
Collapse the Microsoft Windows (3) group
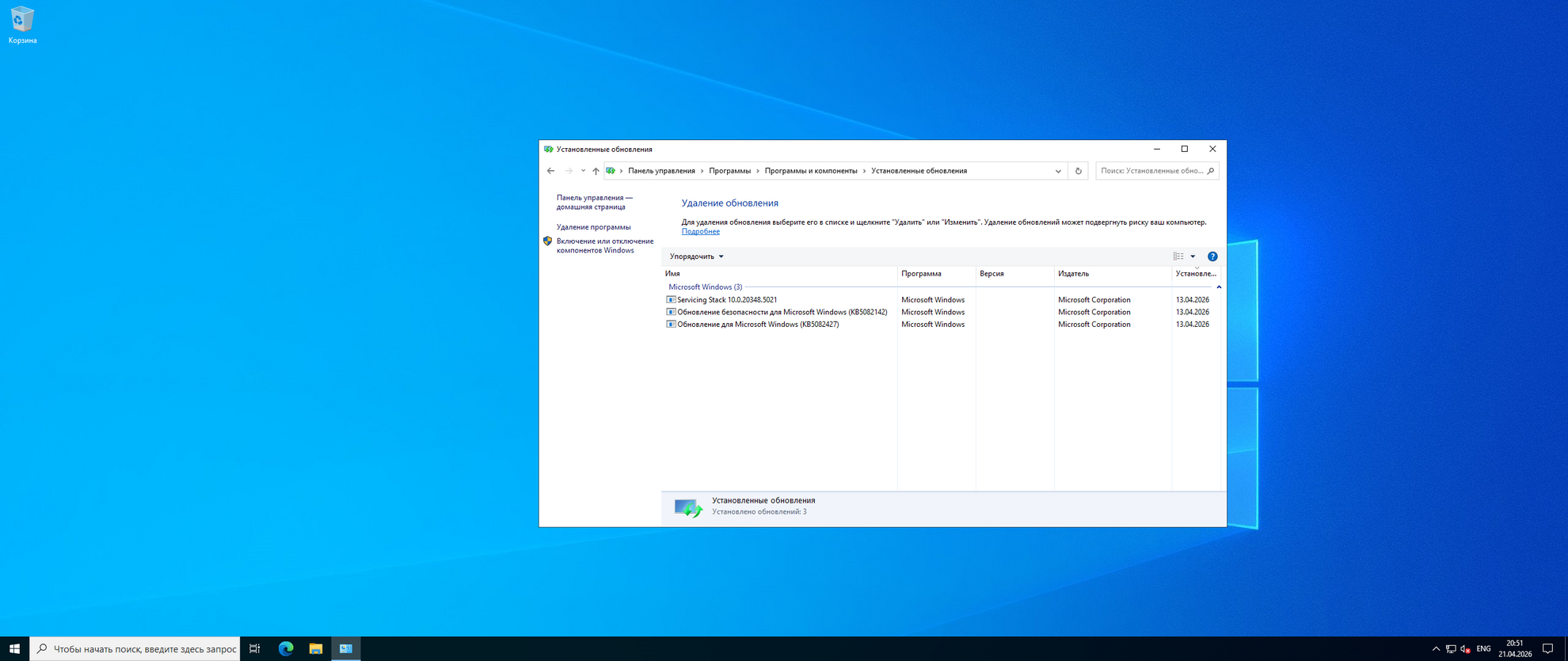pos(1218,287)
